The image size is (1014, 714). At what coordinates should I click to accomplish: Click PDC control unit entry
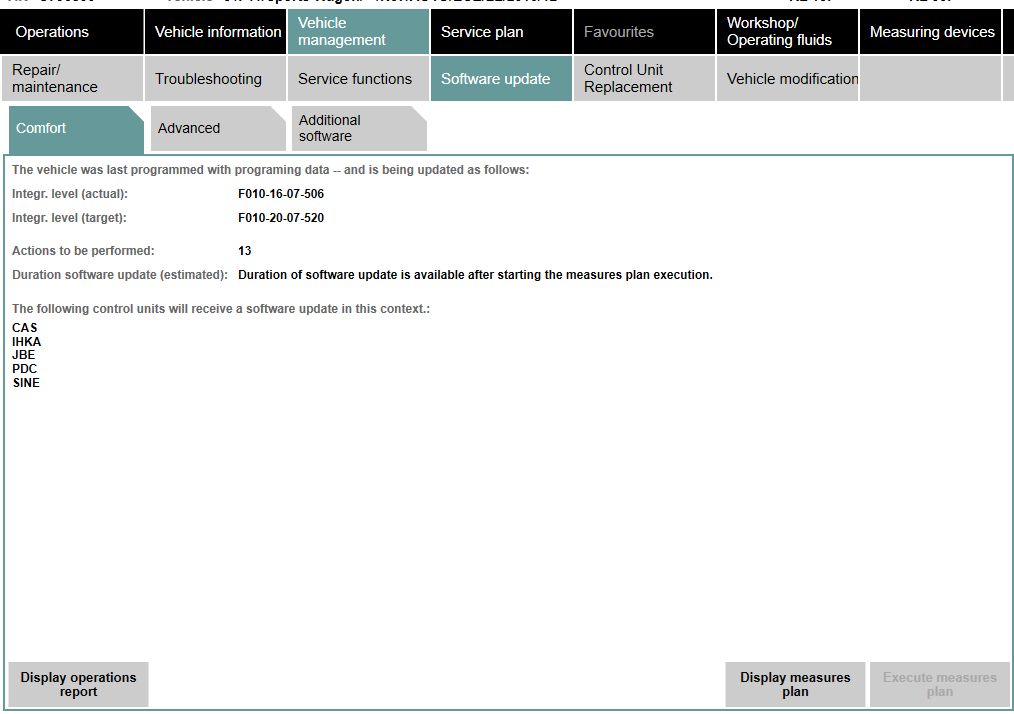(x=25, y=369)
